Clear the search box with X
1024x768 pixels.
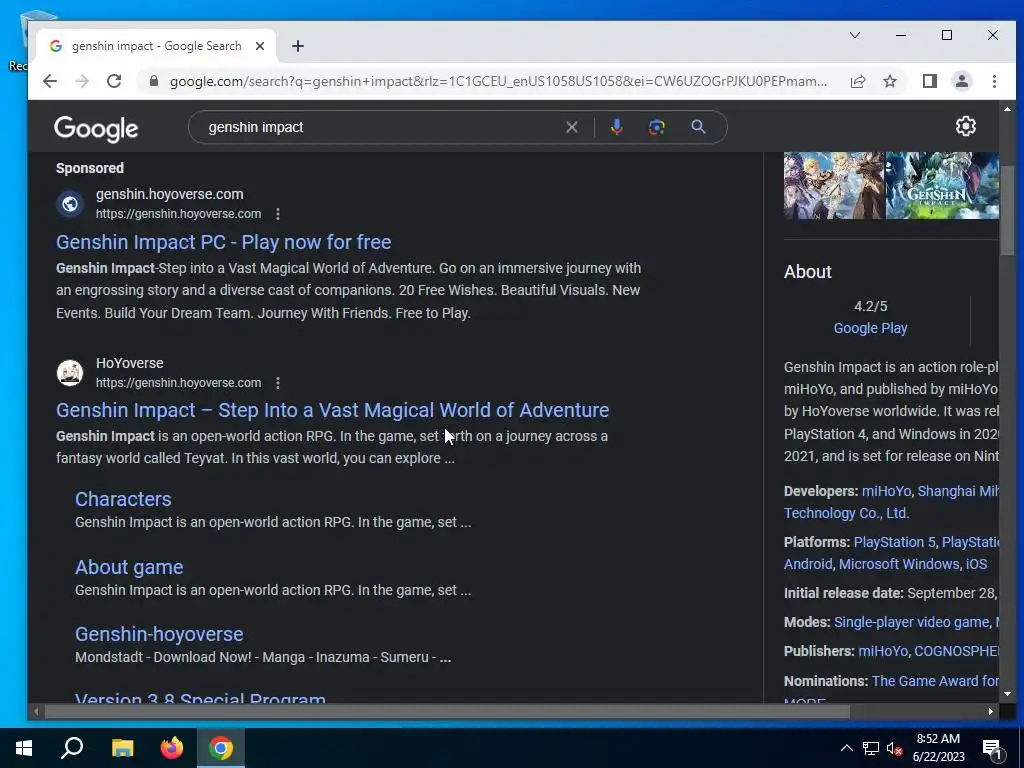pyautogui.click(x=571, y=127)
